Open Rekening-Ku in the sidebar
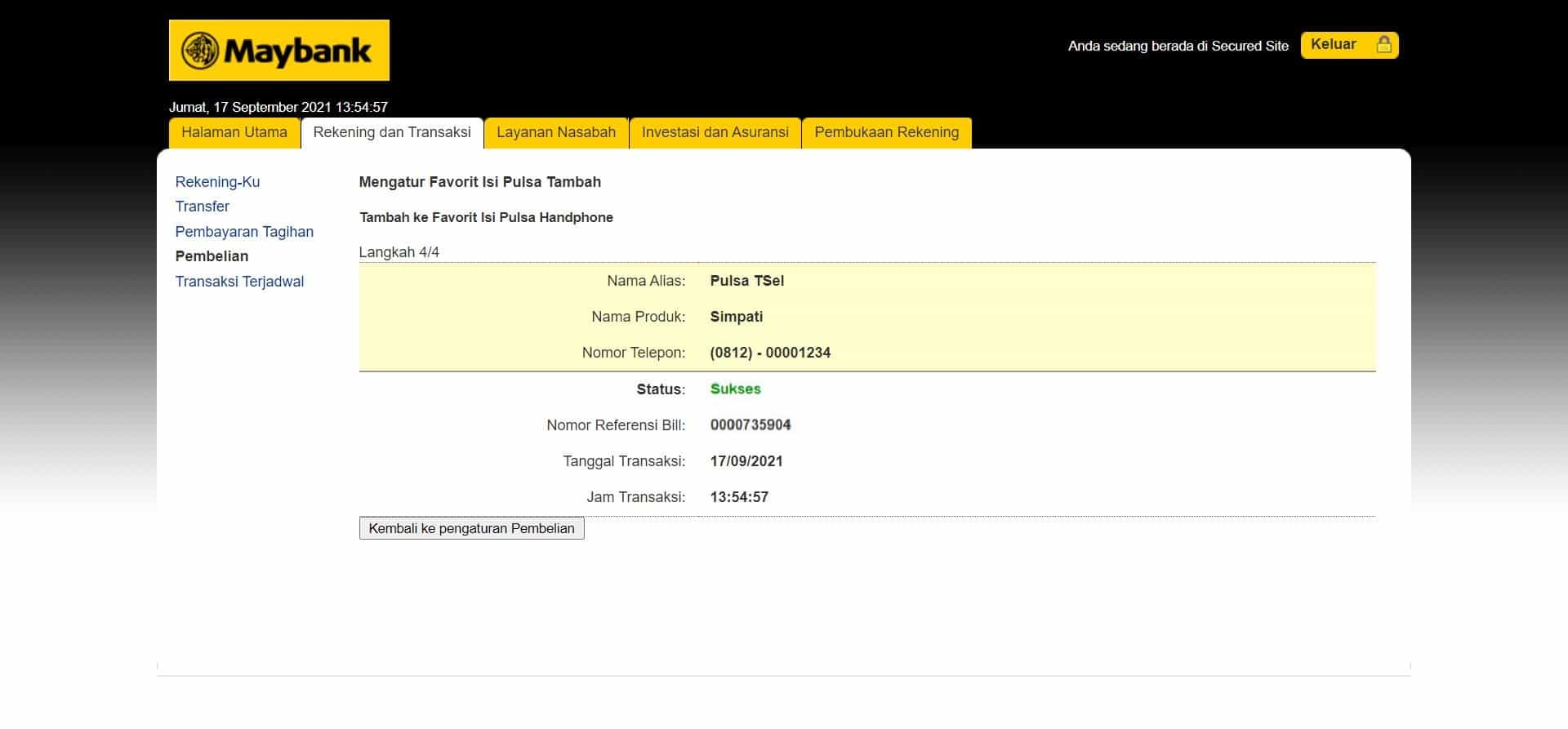This screenshot has height=729, width=1568. tap(217, 182)
